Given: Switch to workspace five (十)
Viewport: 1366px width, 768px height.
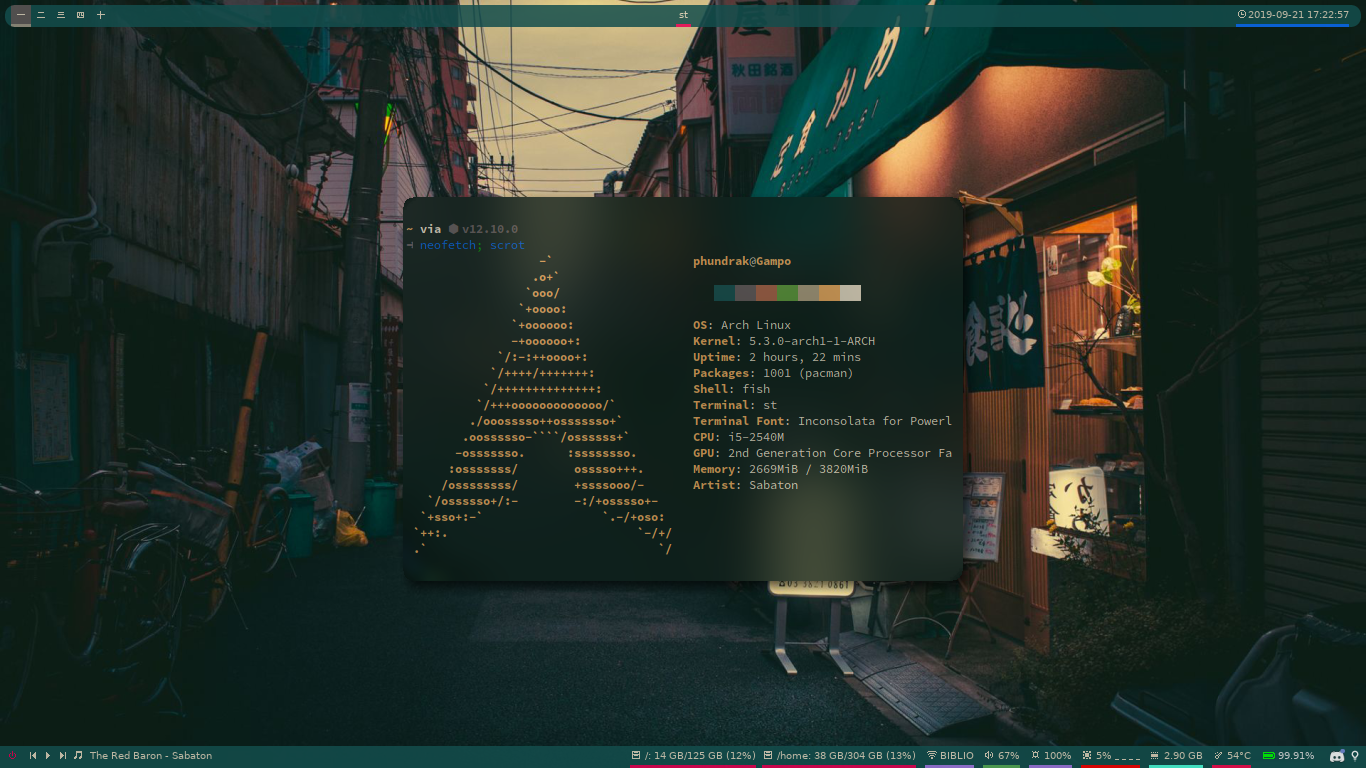Looking at the screenshot, I should pyautogui.click(x=100, y=15).
